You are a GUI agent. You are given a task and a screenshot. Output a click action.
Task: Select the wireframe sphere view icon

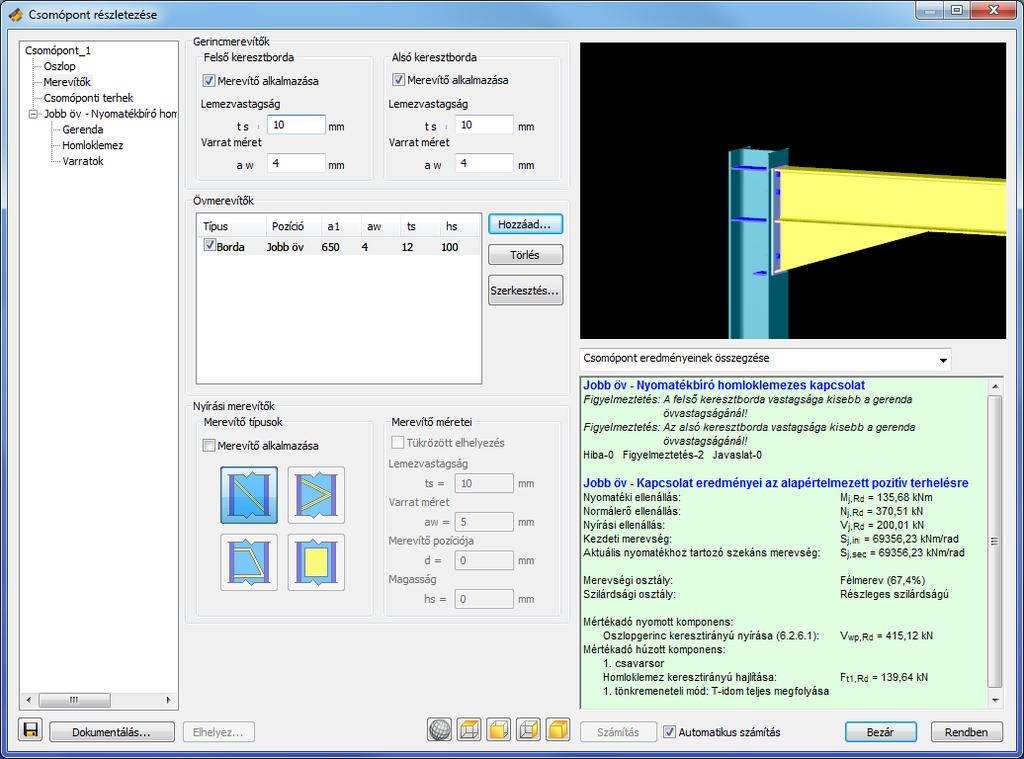(440, 730)
